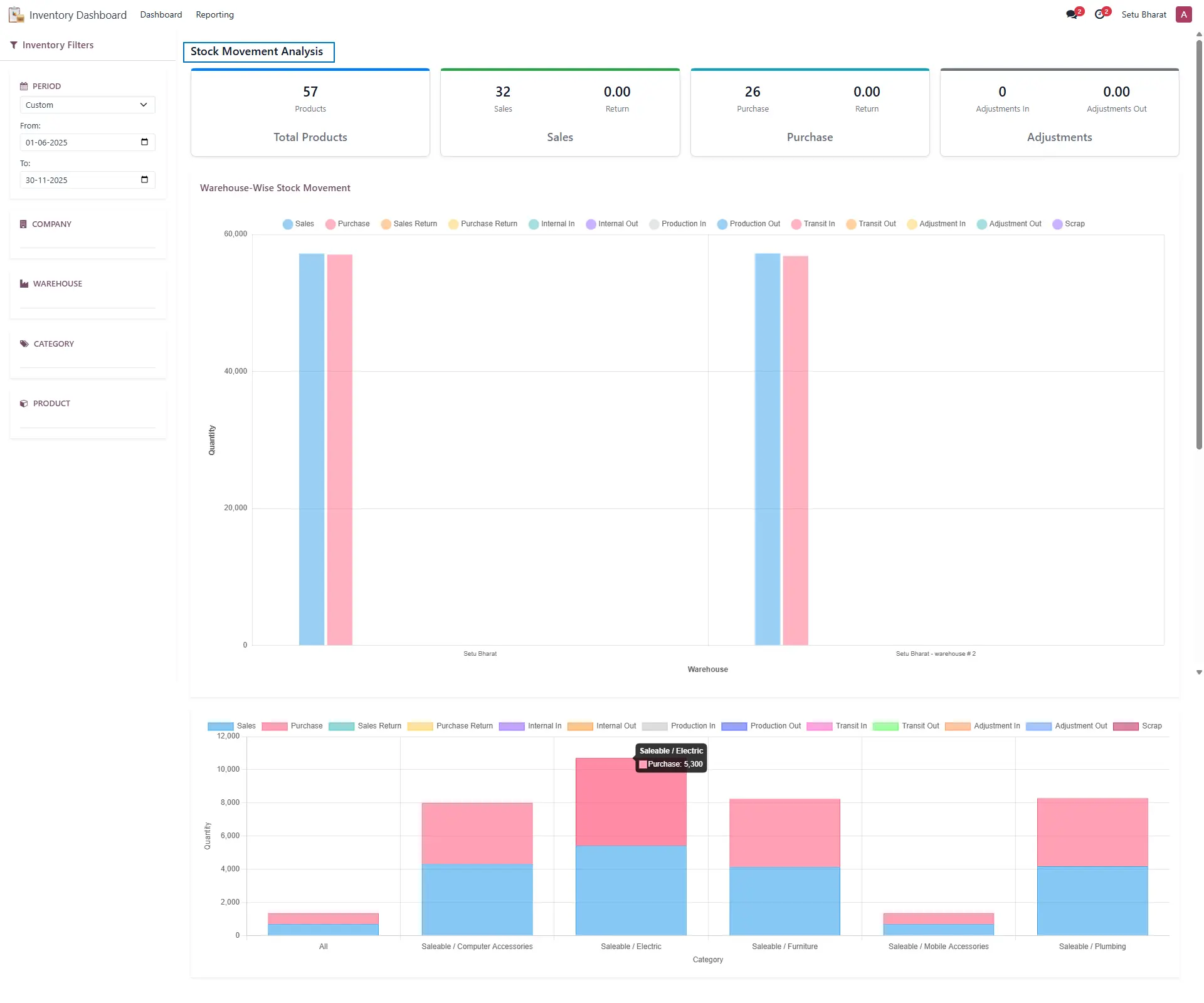Click the Total Products summary card
Image resolution: width=1204 pixels, height=1003 pixels.
click(x=310, y=113)
